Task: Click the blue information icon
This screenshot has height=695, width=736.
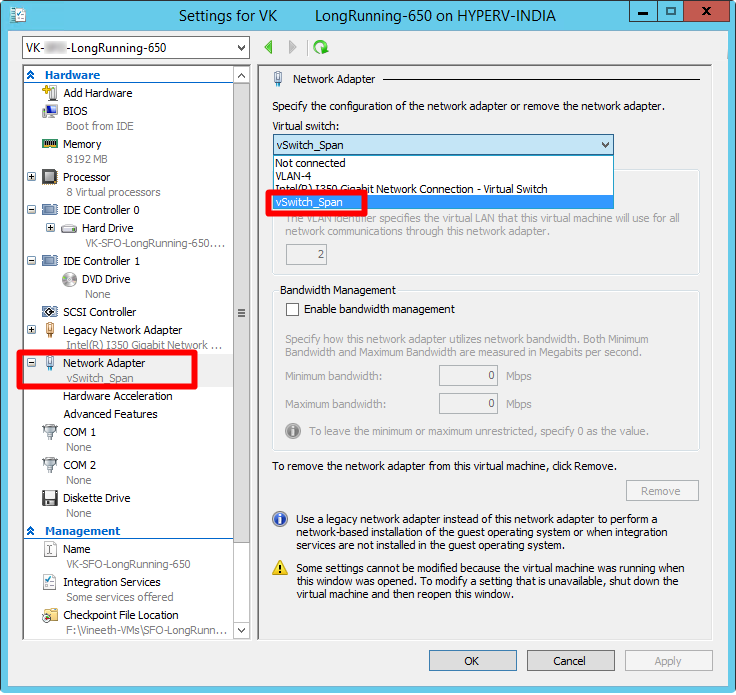Action: pyautogui.click(x=280, y=519)
